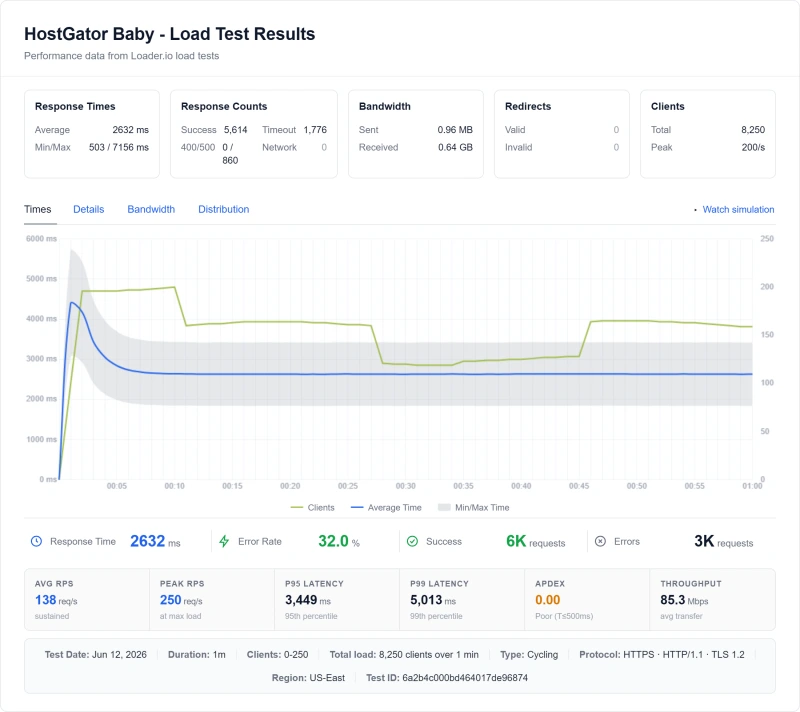The image size is (800, 712).
Task: Click the PEAK RPS 250 req/s value
Action: [181, 600]
